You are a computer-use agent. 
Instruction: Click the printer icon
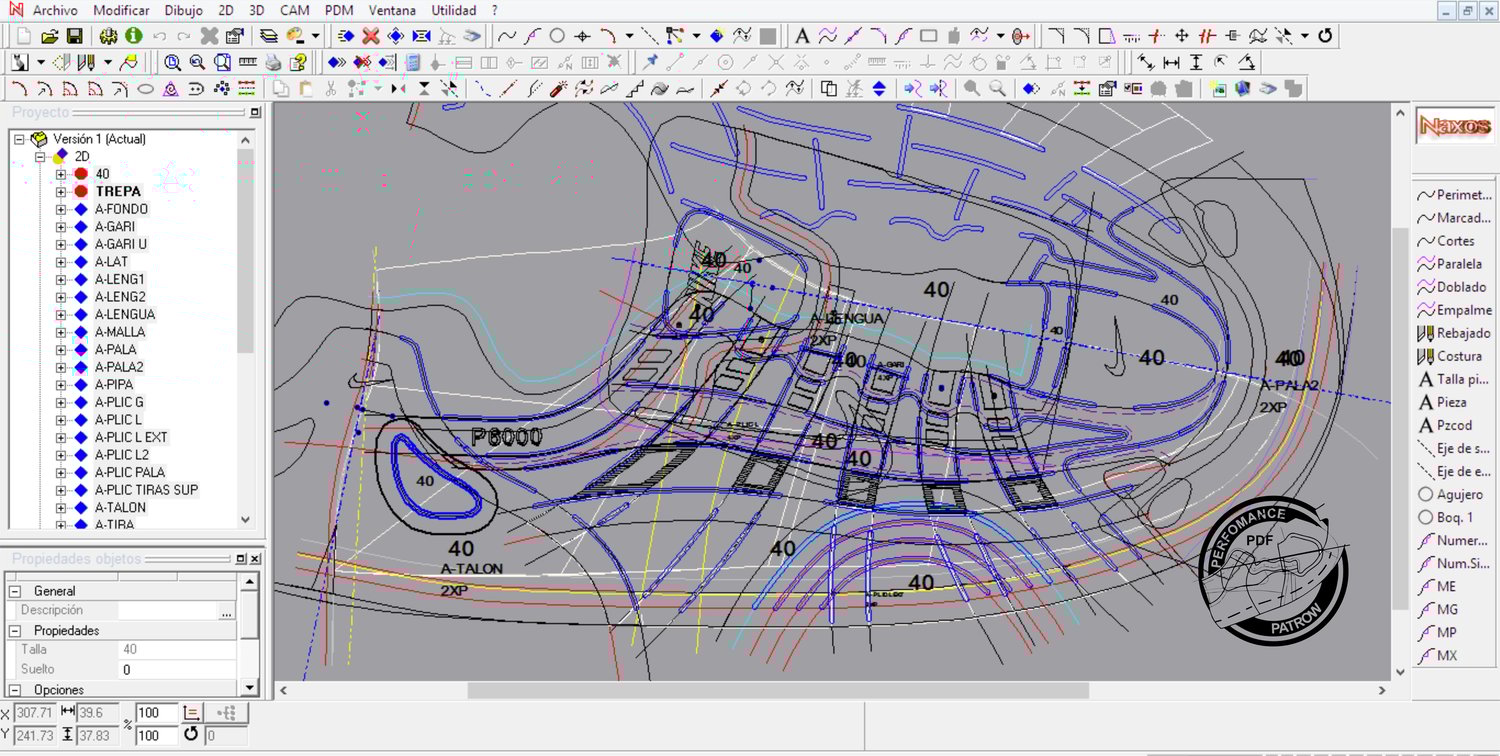click(x=273, y=62)
